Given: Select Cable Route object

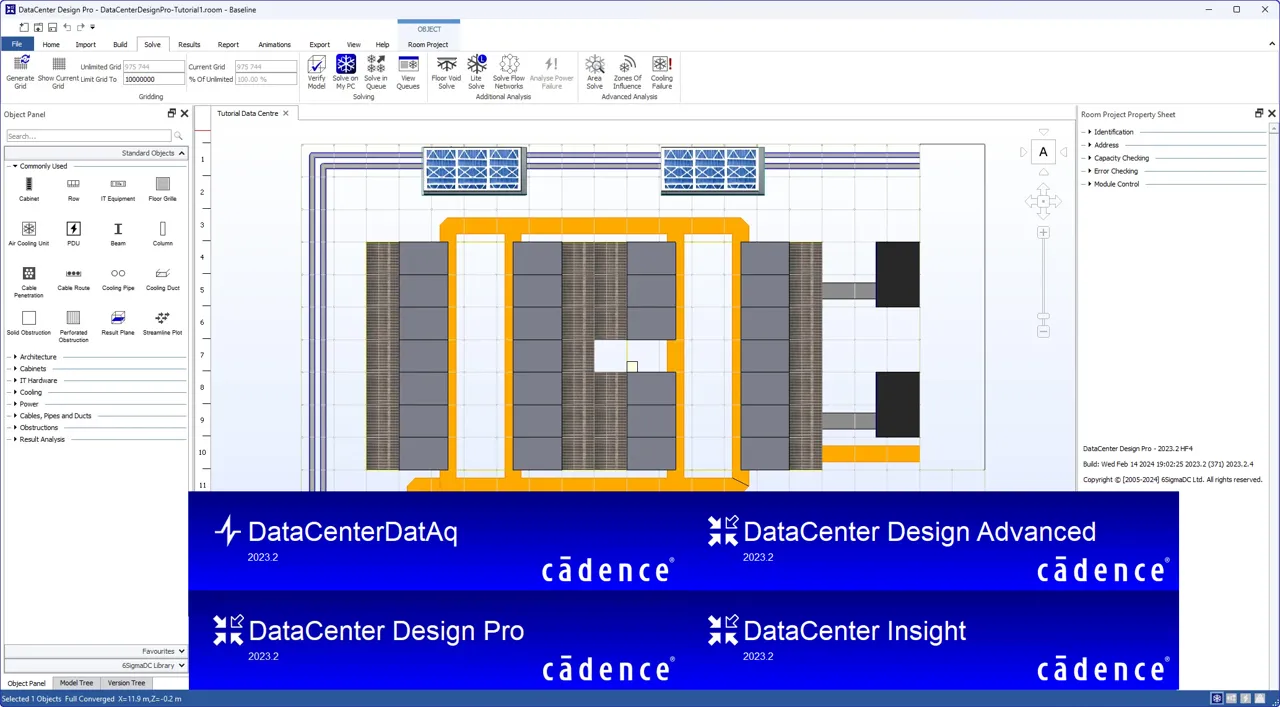Looking at the screenshot, I should [73, 279].
